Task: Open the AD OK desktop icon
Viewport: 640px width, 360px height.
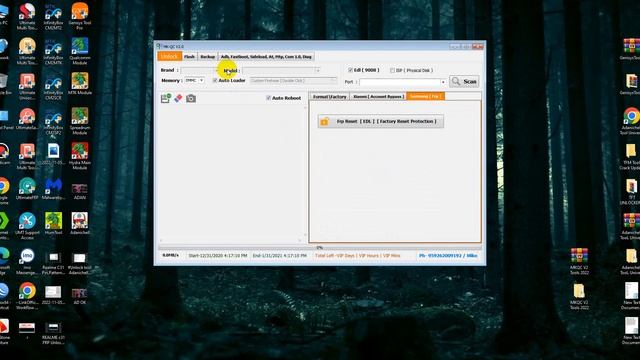Action: pyautogui.click(x=80, y=296)
